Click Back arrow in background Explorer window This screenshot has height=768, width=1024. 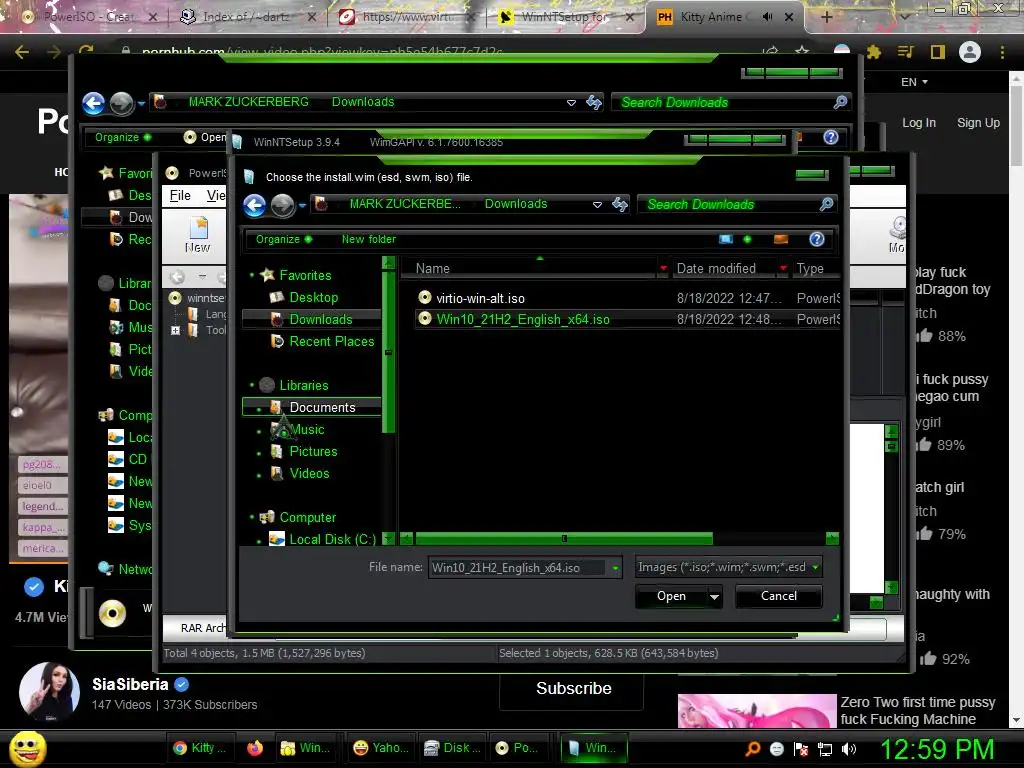[x=94, y=103]
